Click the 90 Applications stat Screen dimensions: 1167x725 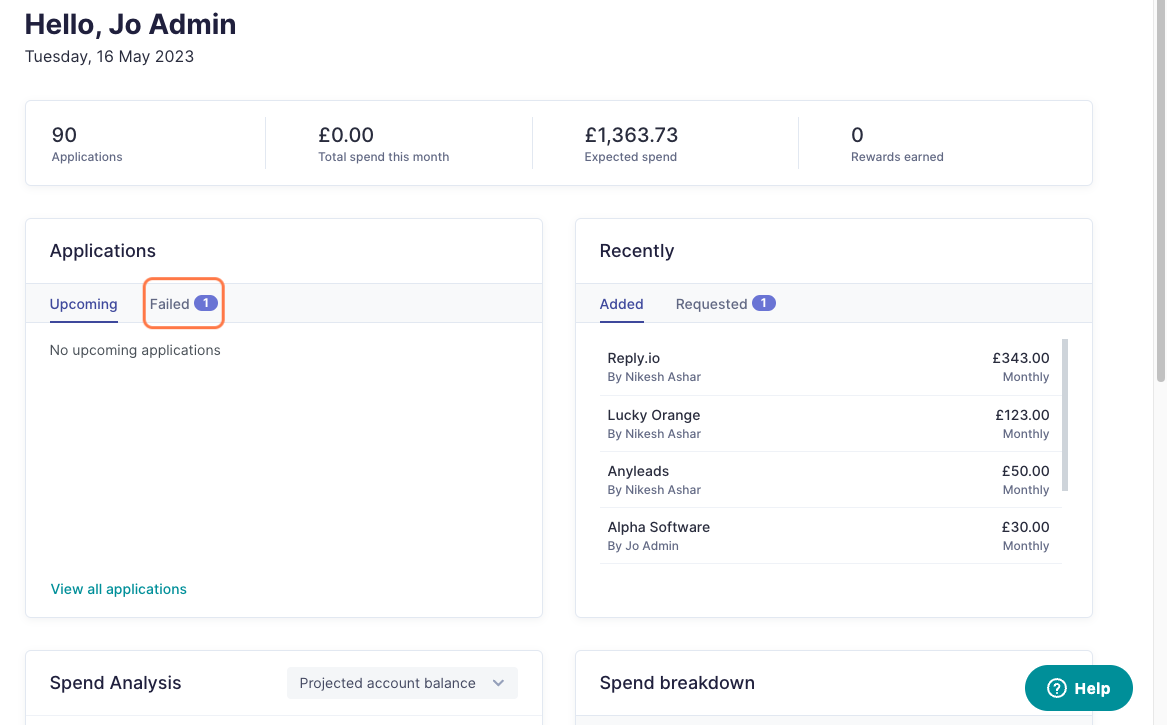pos(86,144)
